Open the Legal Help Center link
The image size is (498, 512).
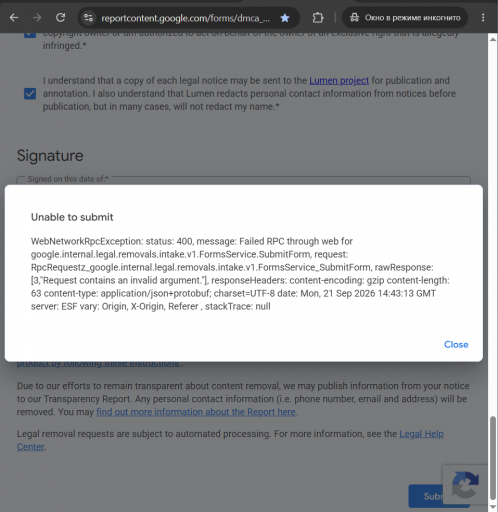230,440
